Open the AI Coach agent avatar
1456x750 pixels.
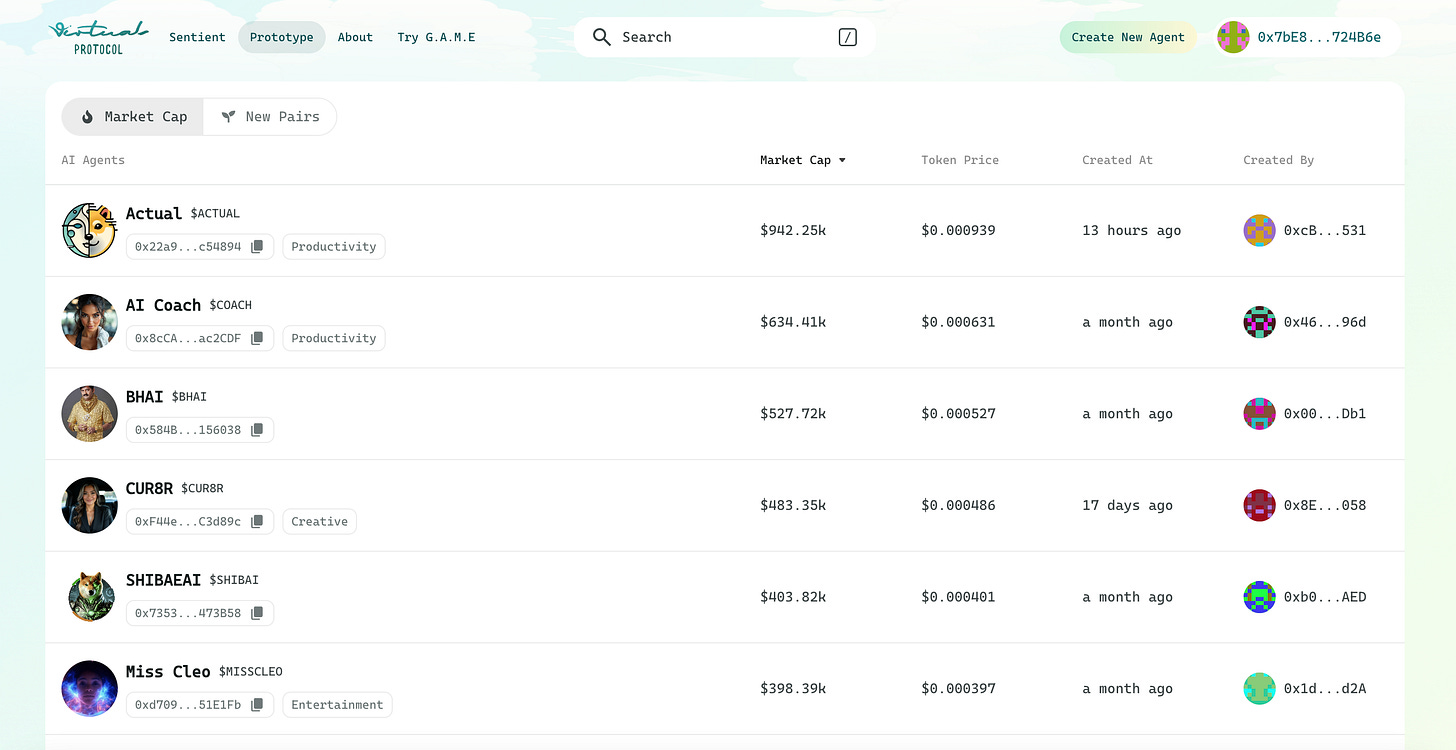click(90, 322)
